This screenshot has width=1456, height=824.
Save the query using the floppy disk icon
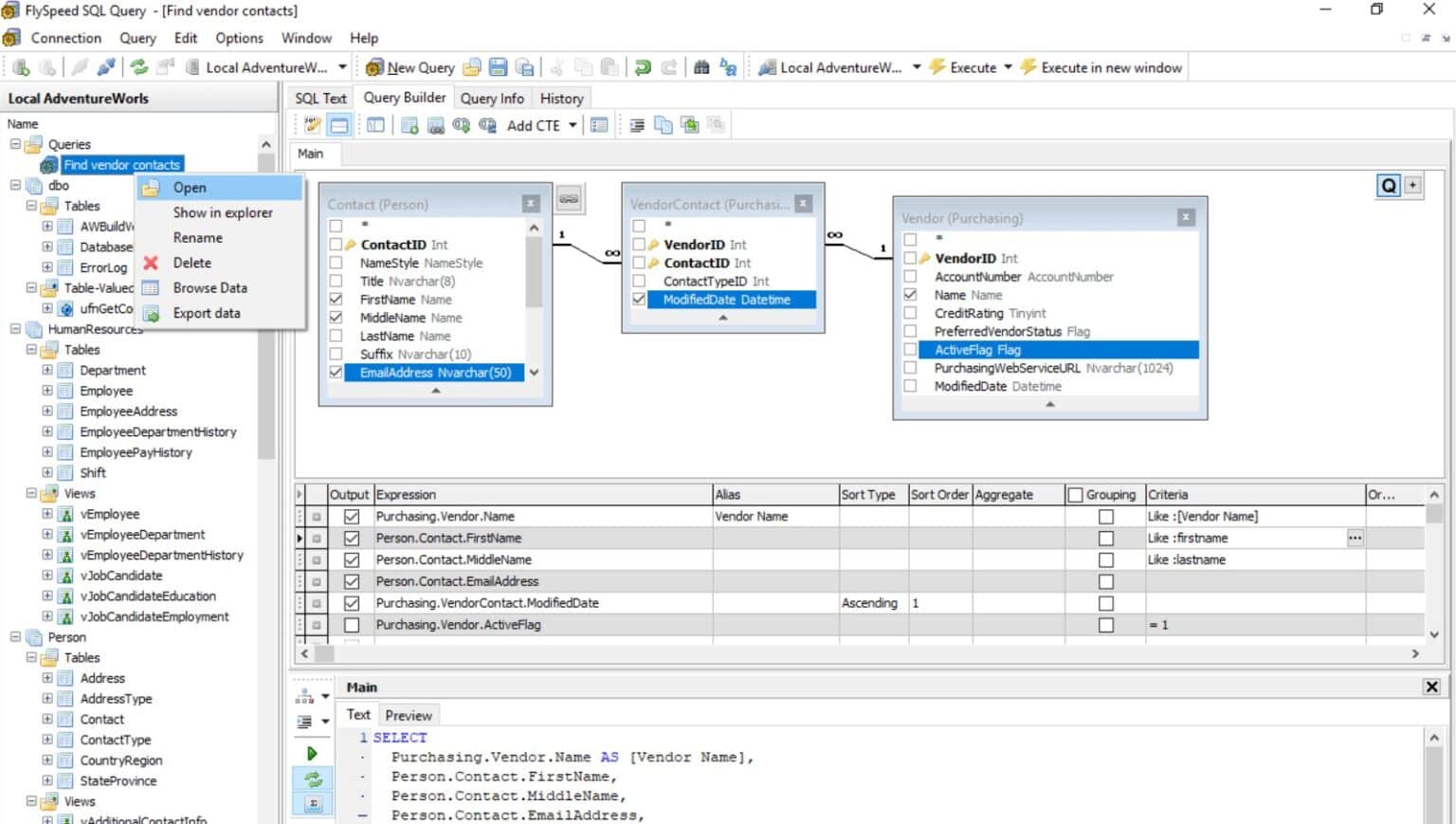click(x=497, y=67)
